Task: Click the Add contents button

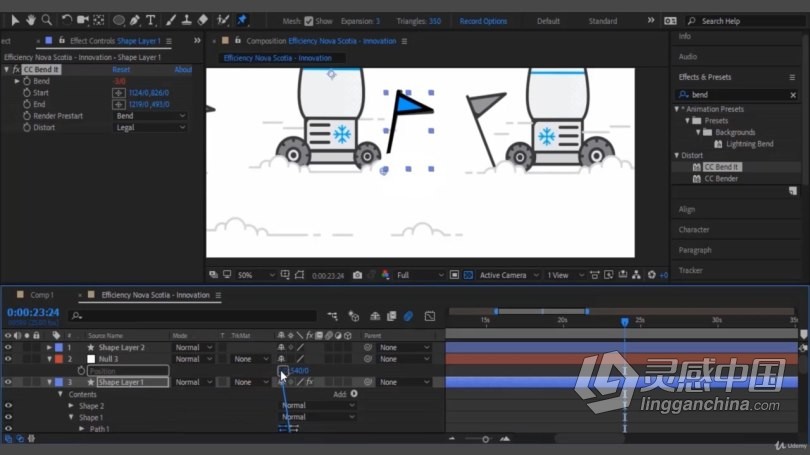Action: pyautogui.click(x=354, y=394)
